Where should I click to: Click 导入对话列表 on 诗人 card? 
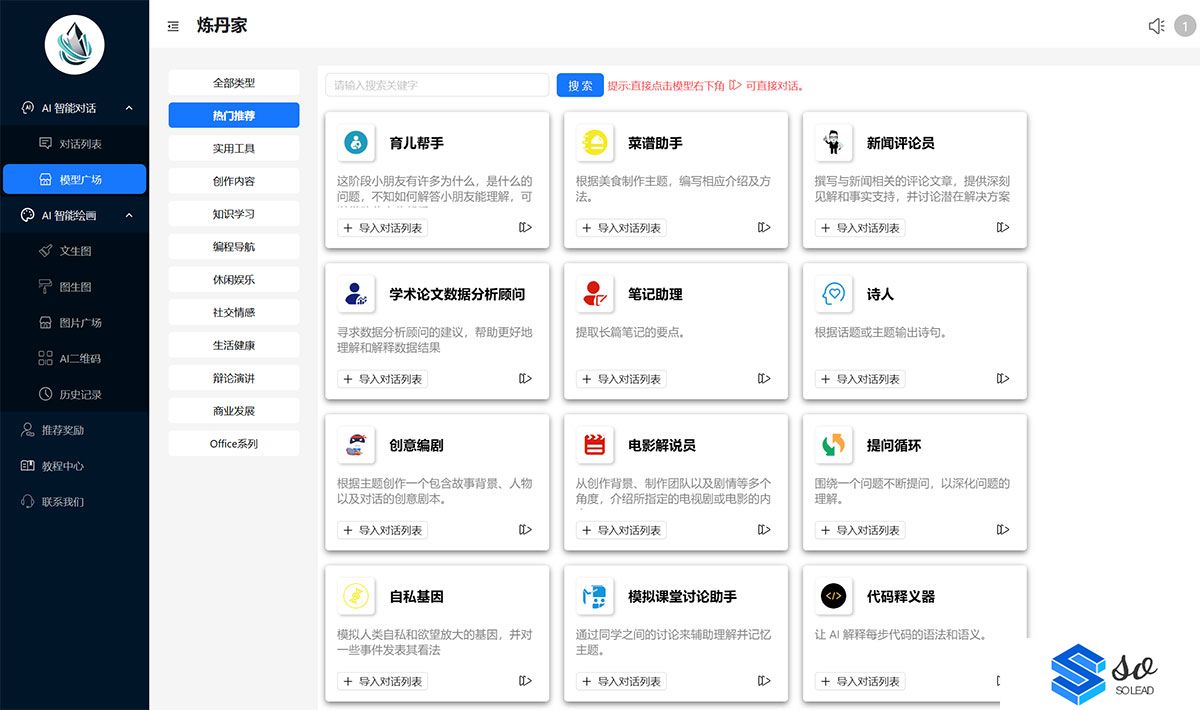[860, 379]
